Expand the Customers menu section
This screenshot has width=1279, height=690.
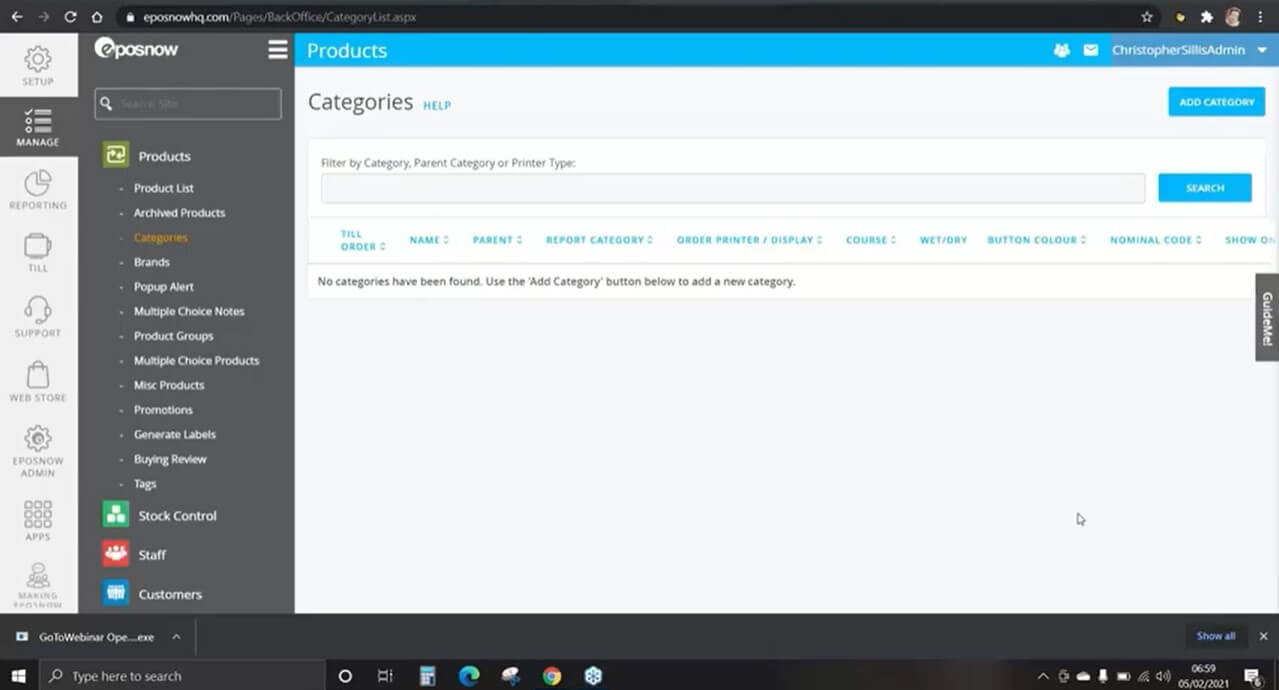169,594
